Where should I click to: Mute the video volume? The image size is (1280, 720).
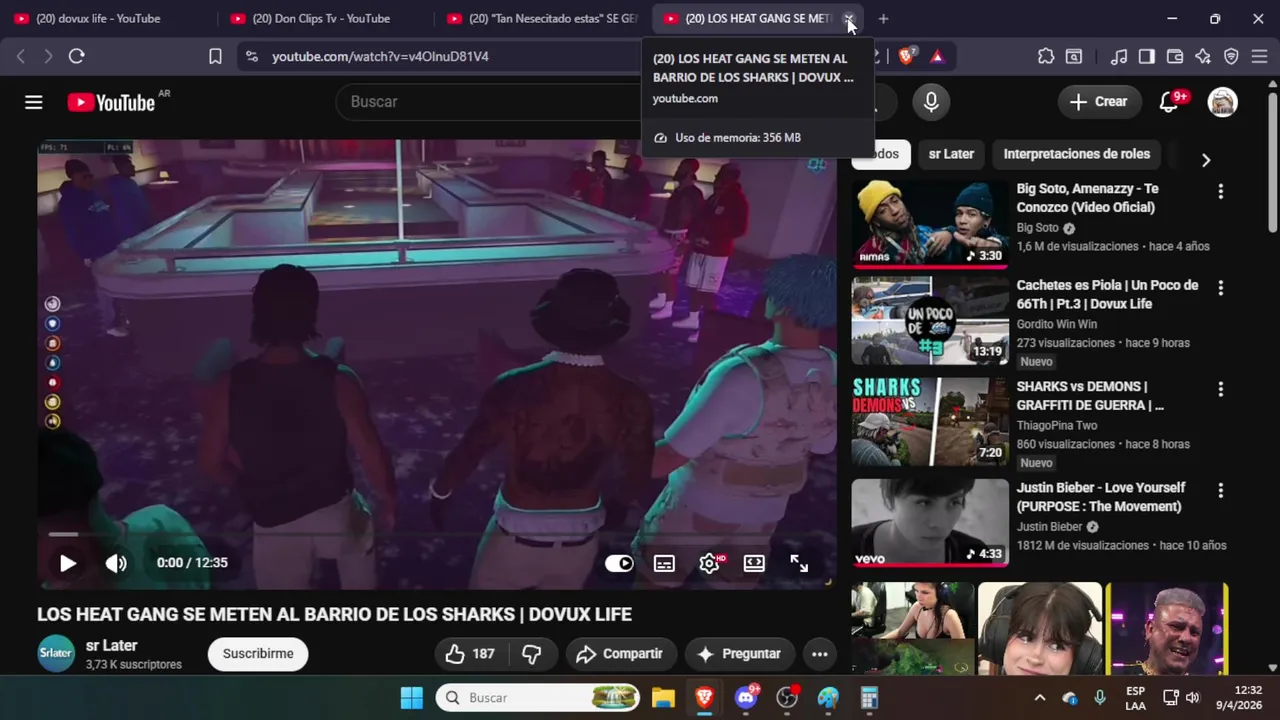[116, 563]
